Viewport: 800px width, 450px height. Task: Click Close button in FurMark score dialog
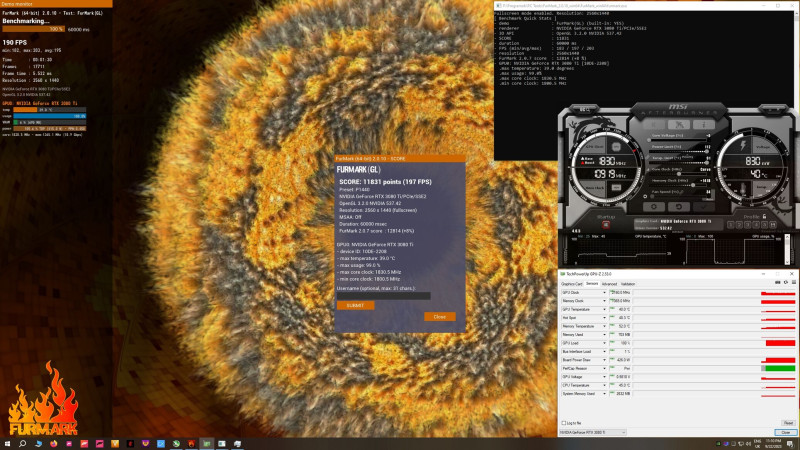point(440,316)
